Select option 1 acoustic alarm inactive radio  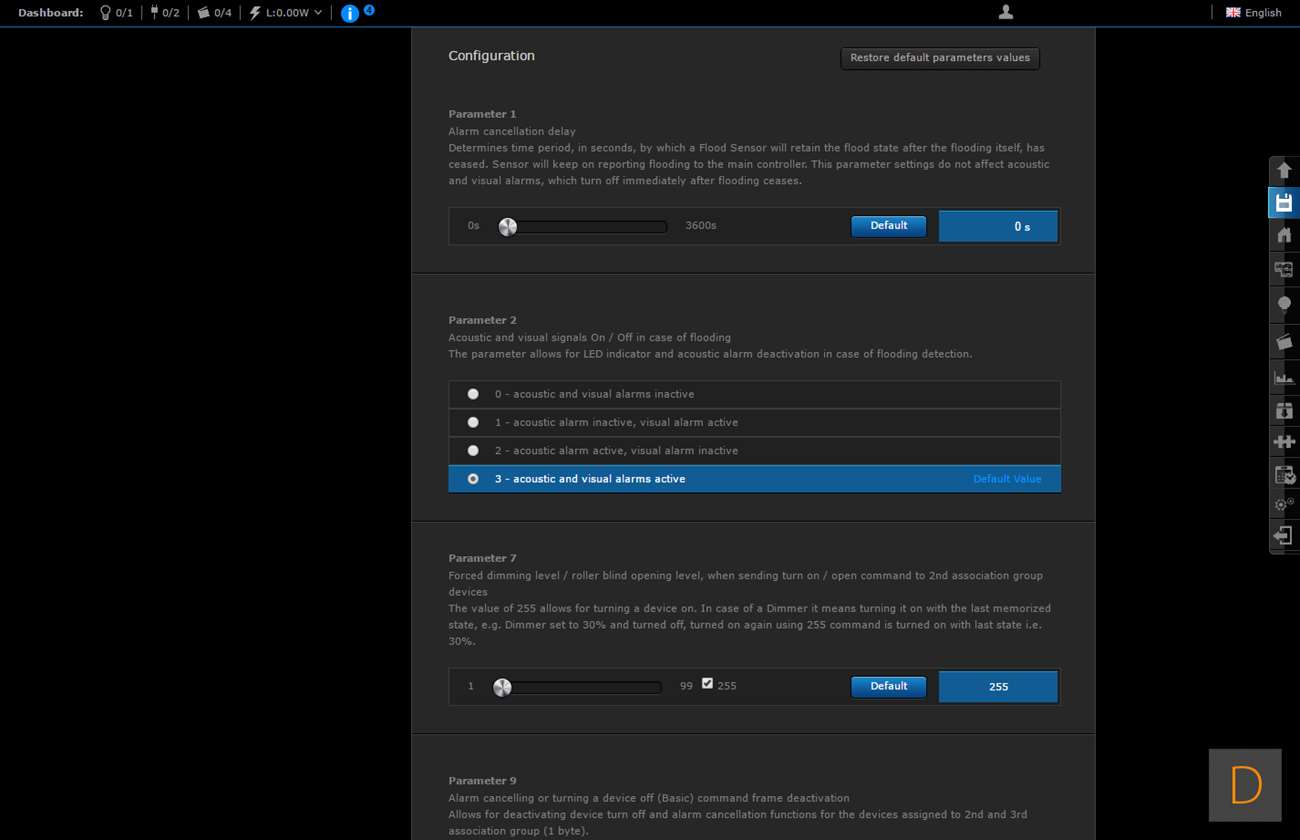pos(473,422)
